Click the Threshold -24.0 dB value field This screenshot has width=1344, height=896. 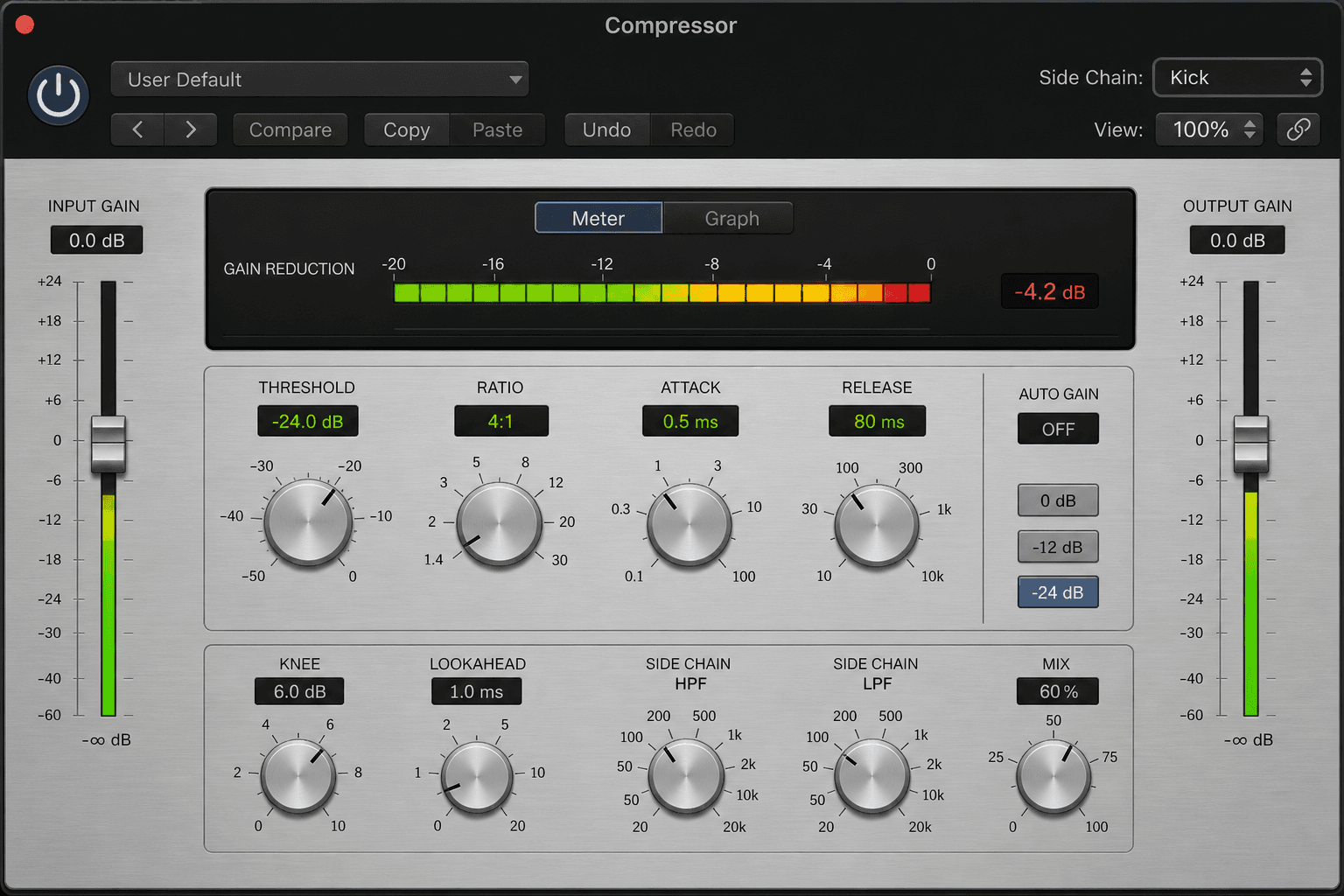pyautogui.click(x=308, y=421)
